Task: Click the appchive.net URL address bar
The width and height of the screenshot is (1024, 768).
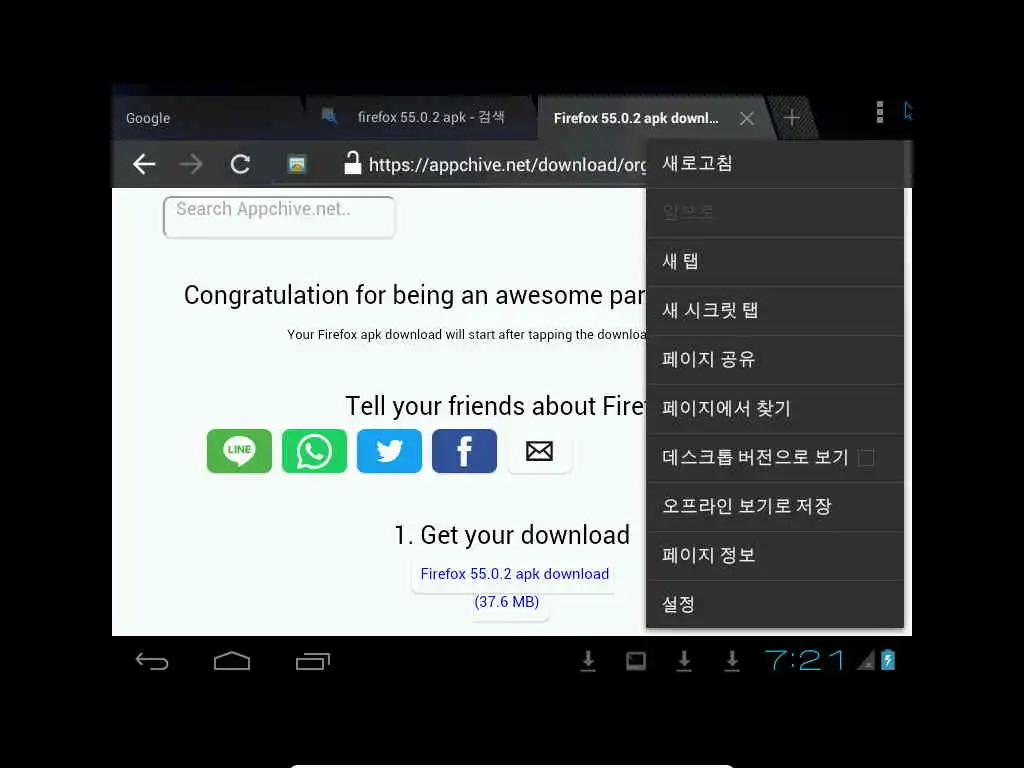Action: [507, 165]
